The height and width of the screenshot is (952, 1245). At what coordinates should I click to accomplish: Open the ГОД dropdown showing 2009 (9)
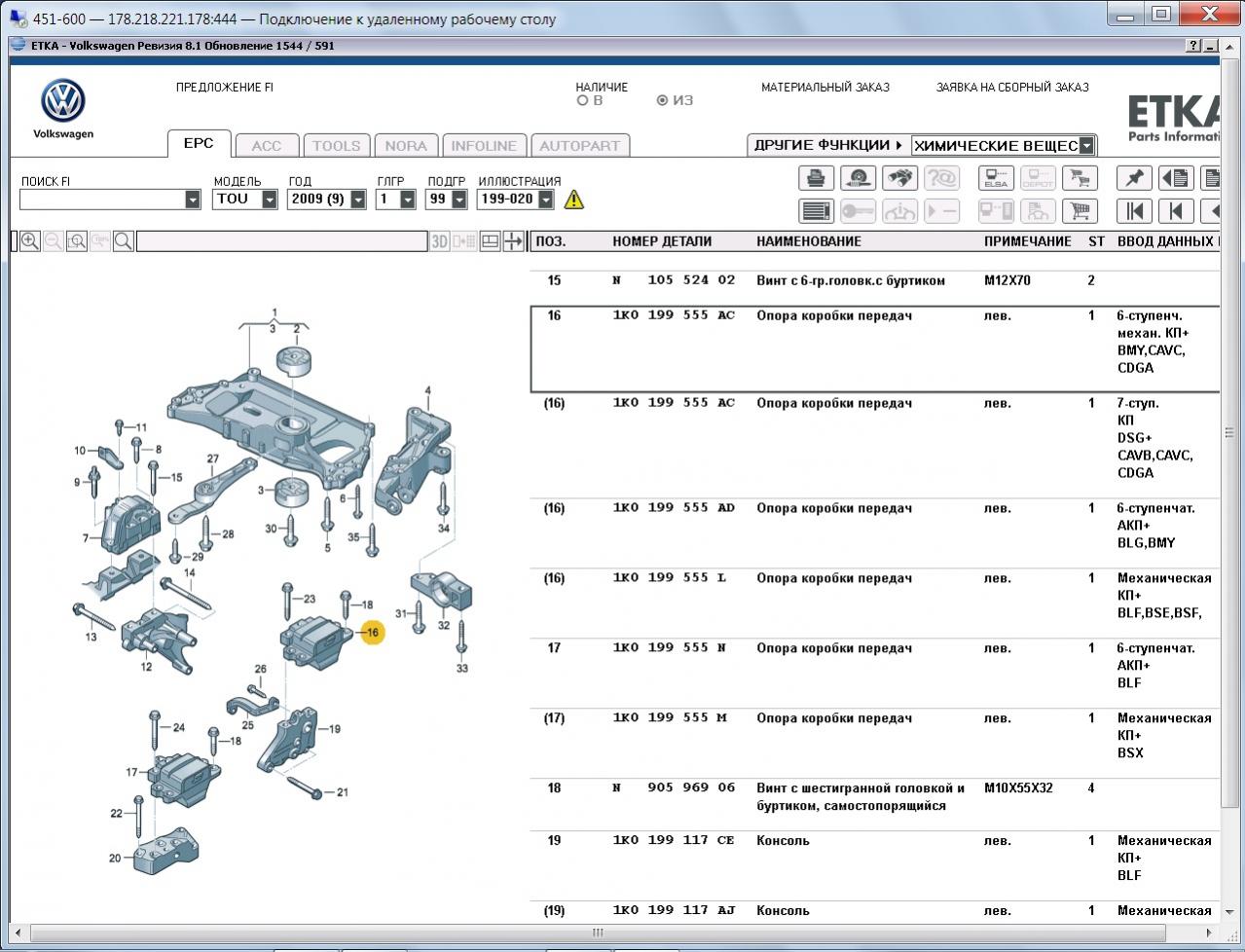(358, 200)
